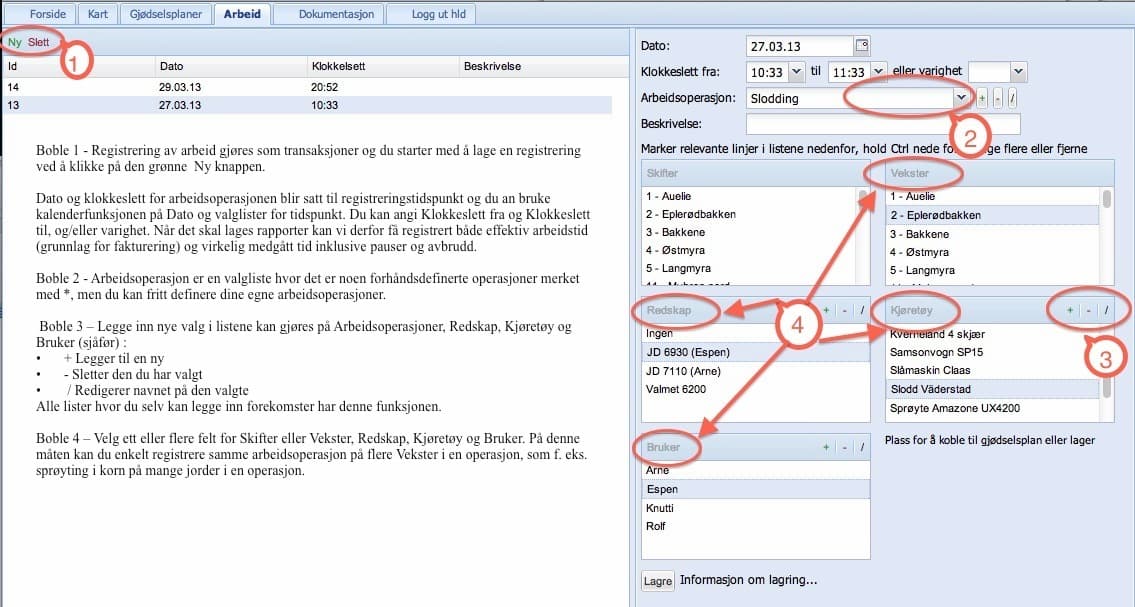This screenshot has width=1135, height=607.
Task: Select 1 - Auelie in the Vekster list
Action: tap(993, 196)
